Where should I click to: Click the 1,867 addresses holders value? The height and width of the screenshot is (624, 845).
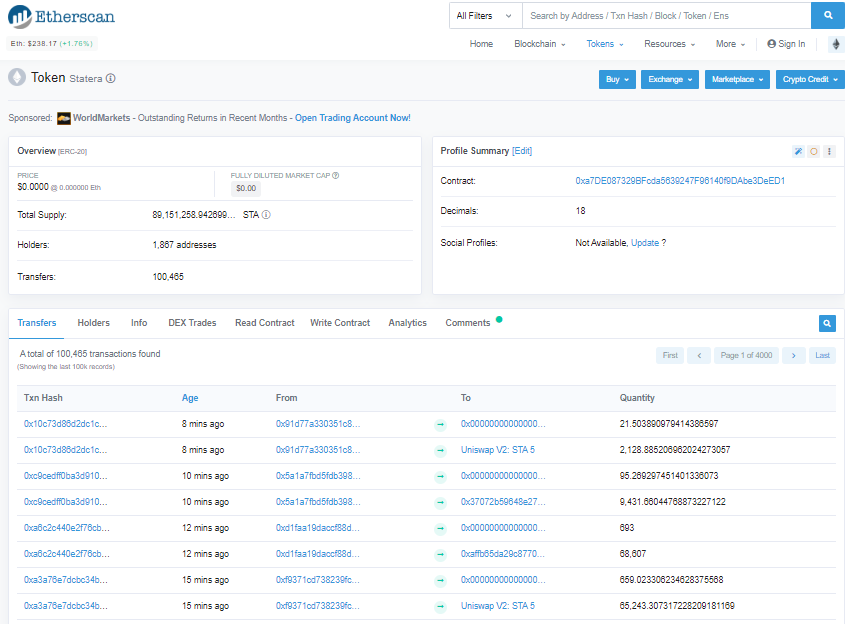[184, 245]
